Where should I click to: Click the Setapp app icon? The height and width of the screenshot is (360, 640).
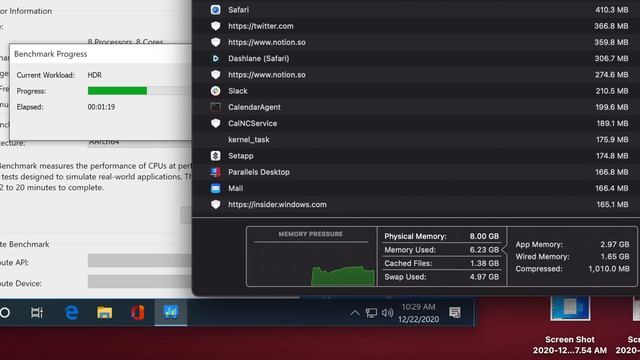(x=216, y=156)
